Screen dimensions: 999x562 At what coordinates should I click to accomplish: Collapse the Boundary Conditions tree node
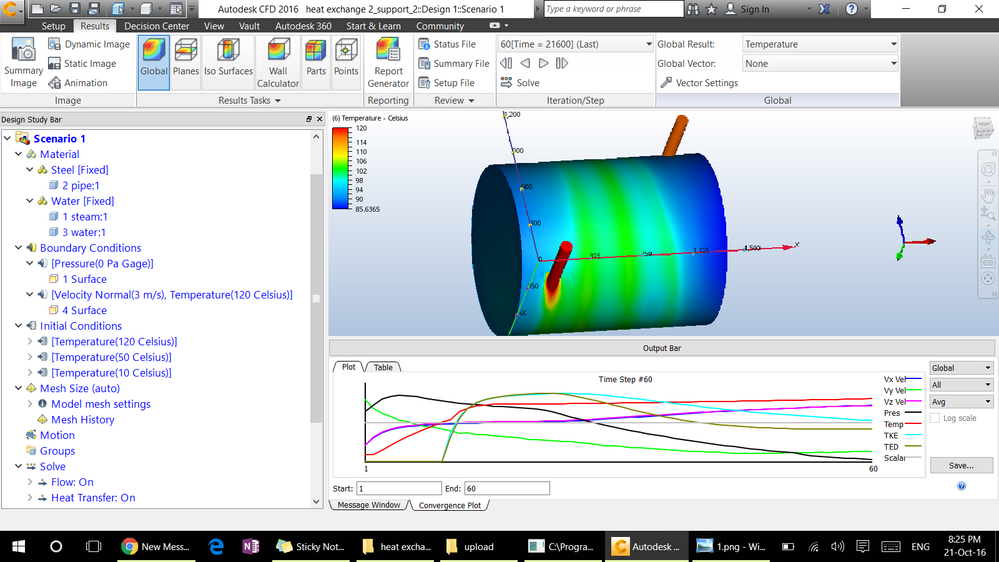click(18, 248)
